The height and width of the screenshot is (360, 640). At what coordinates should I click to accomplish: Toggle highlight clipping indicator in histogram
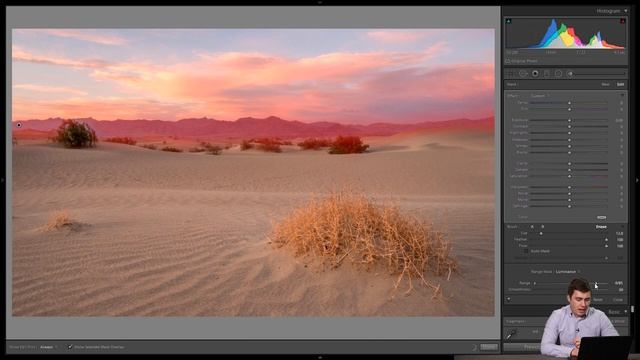tap(623, 21)
